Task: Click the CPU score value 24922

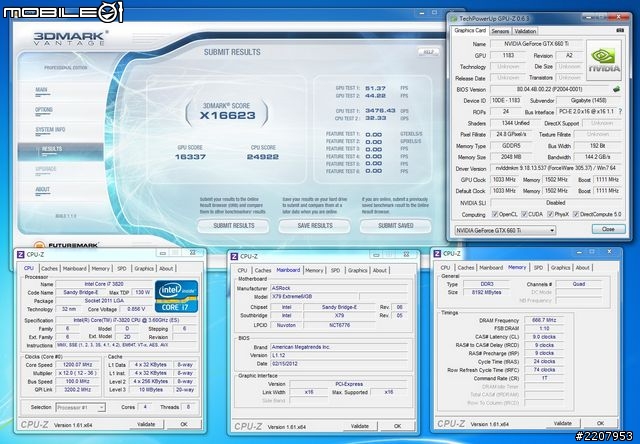Action: pos(263,157)
